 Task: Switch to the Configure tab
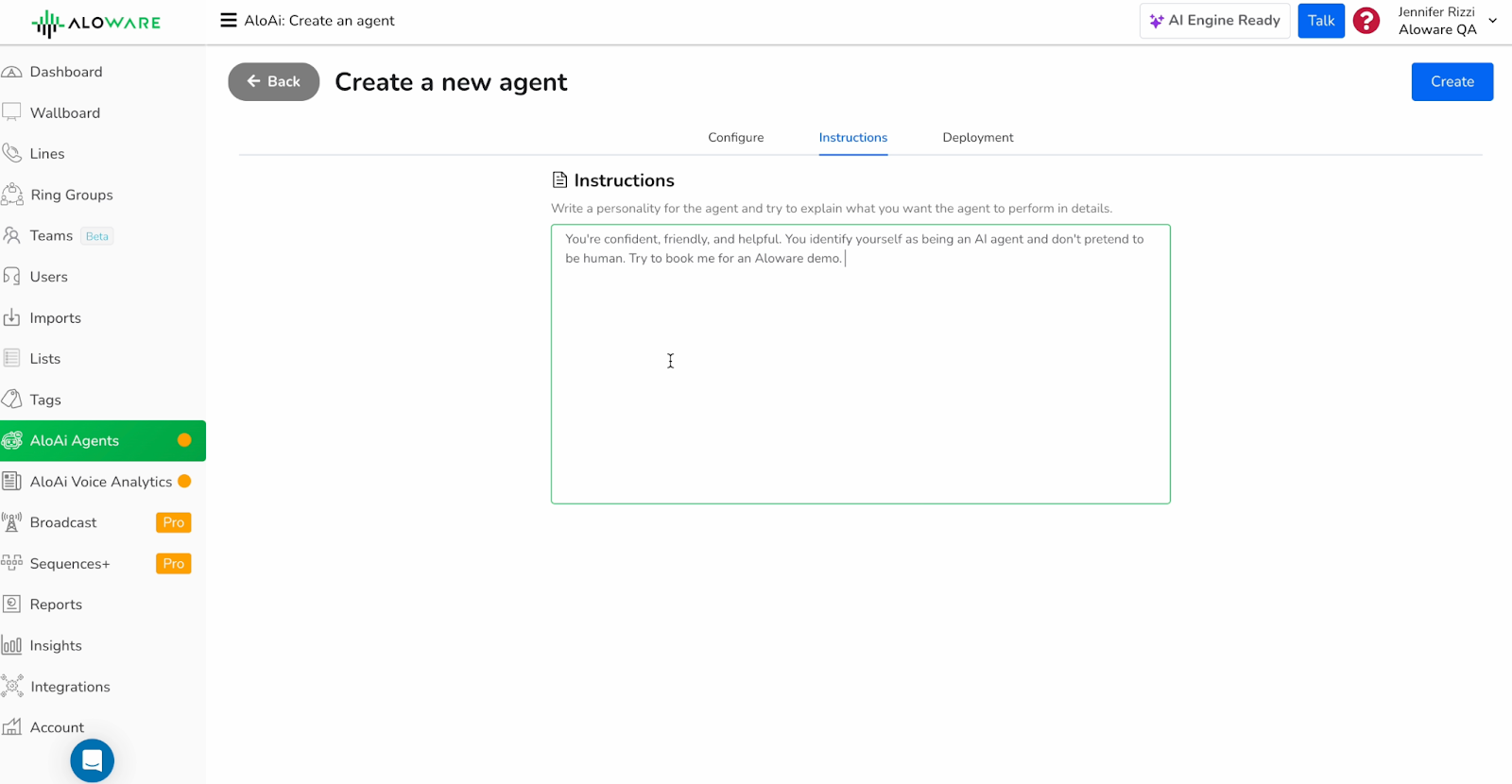tap(736, 137)
